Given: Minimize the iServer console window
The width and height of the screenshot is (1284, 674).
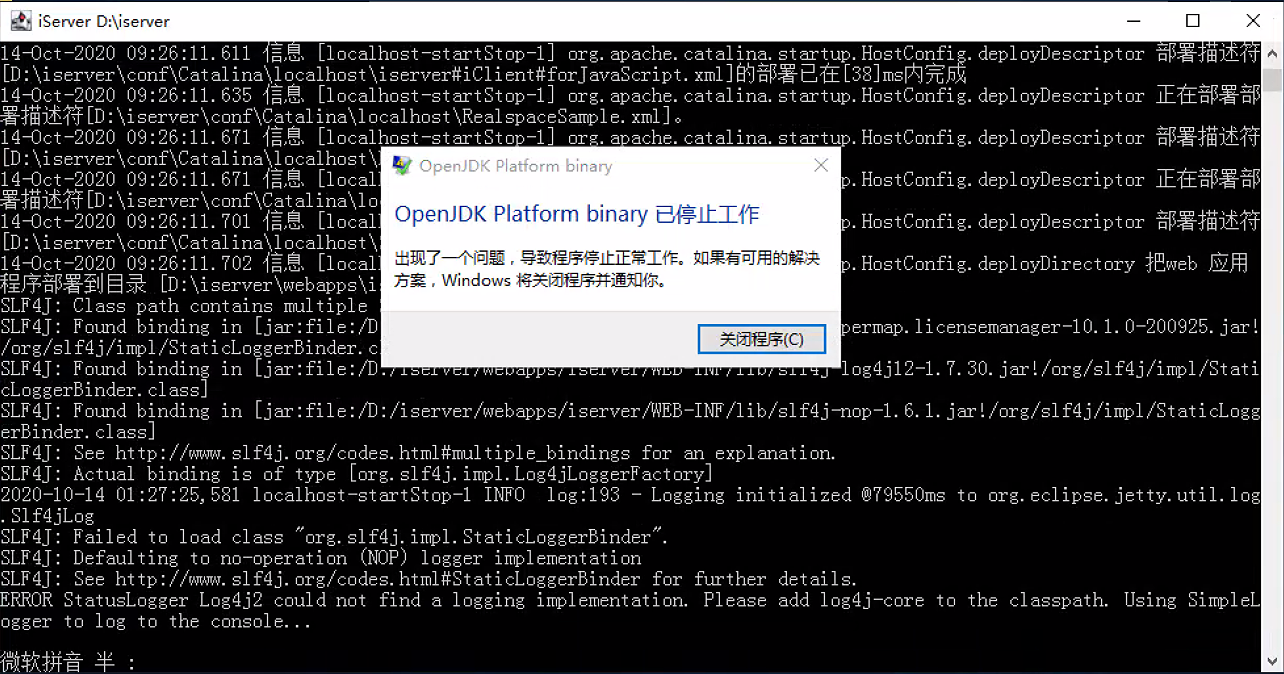Looking at the screenshot, I should [x=1132, y=21].
